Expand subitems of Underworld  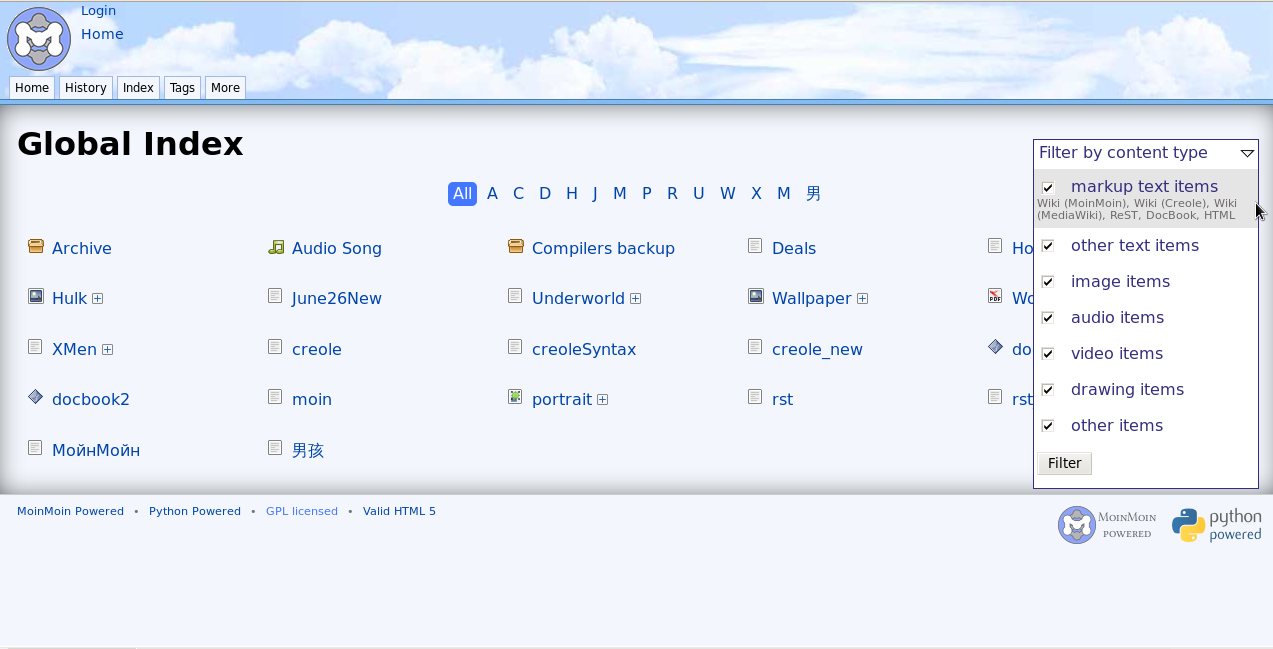pyautogui.click(x=635, y=299)
